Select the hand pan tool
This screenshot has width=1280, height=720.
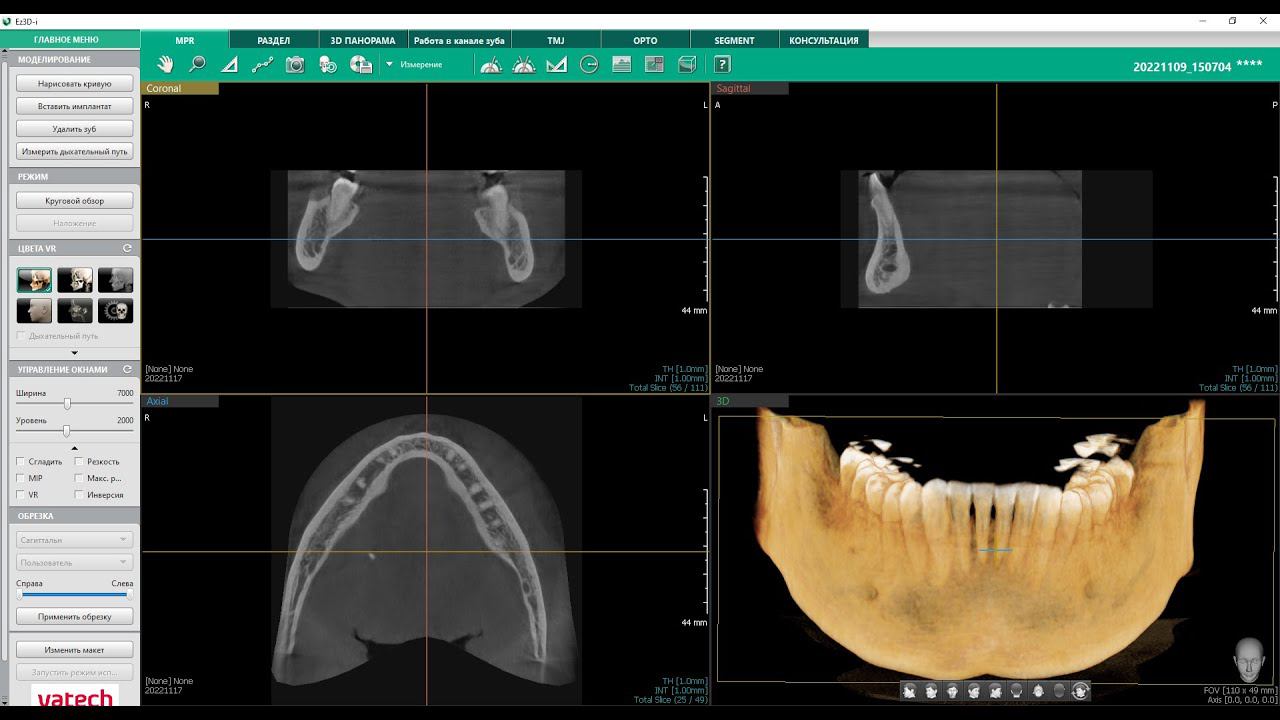coord(165,64)
